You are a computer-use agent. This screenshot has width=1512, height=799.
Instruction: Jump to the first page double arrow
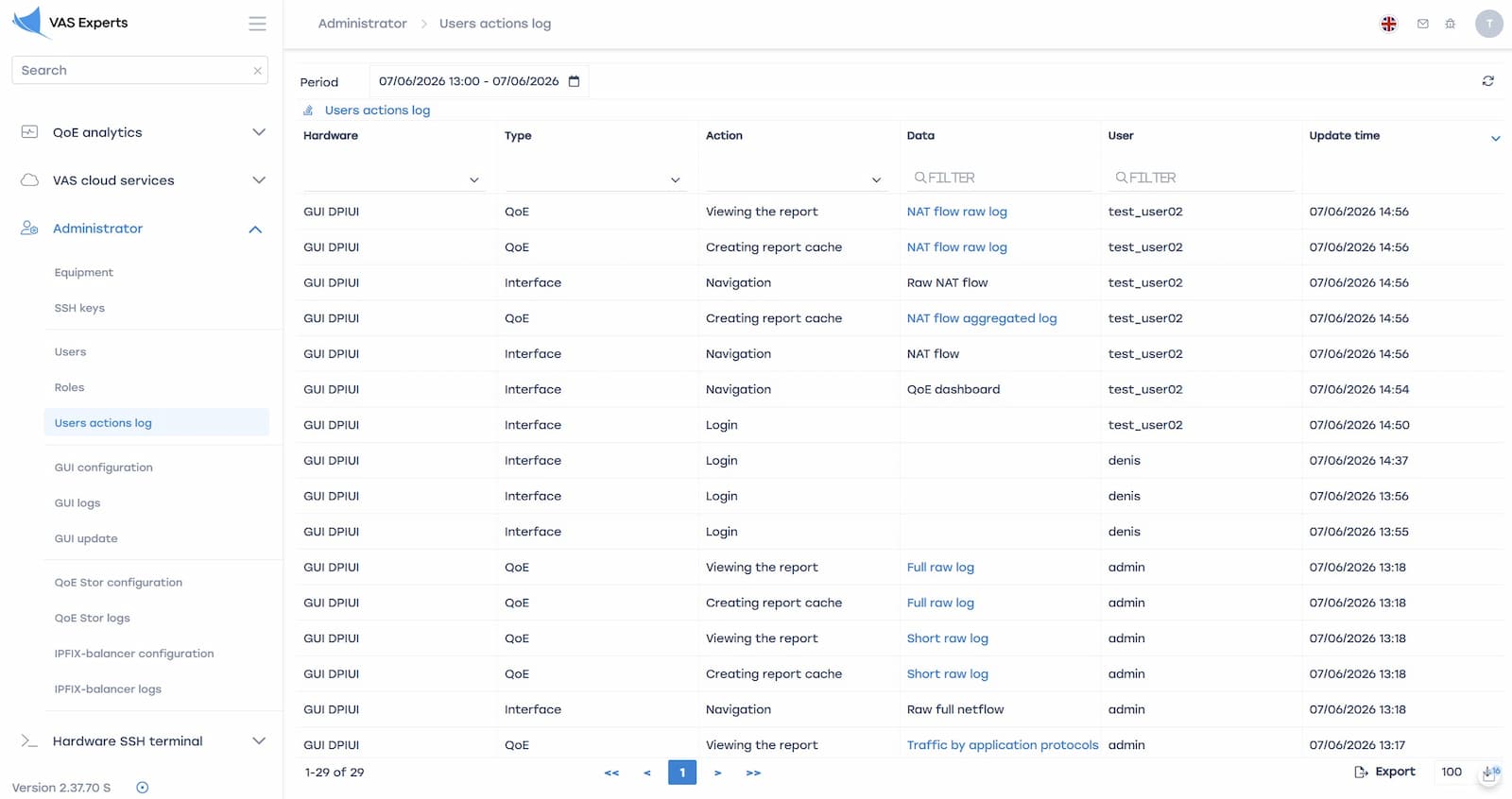point(611,773)
